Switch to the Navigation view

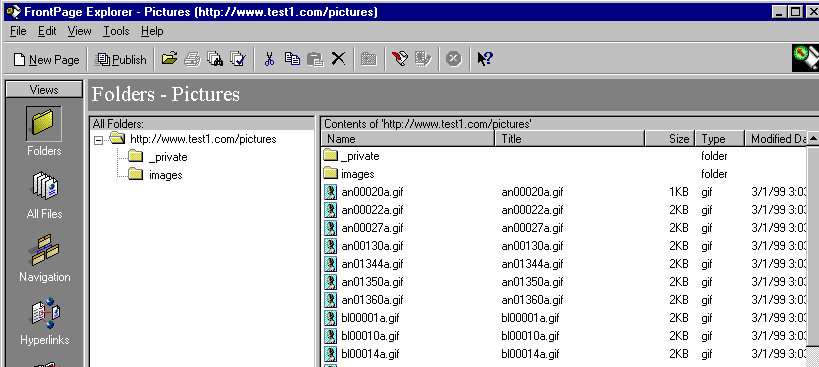coord(44,258)
